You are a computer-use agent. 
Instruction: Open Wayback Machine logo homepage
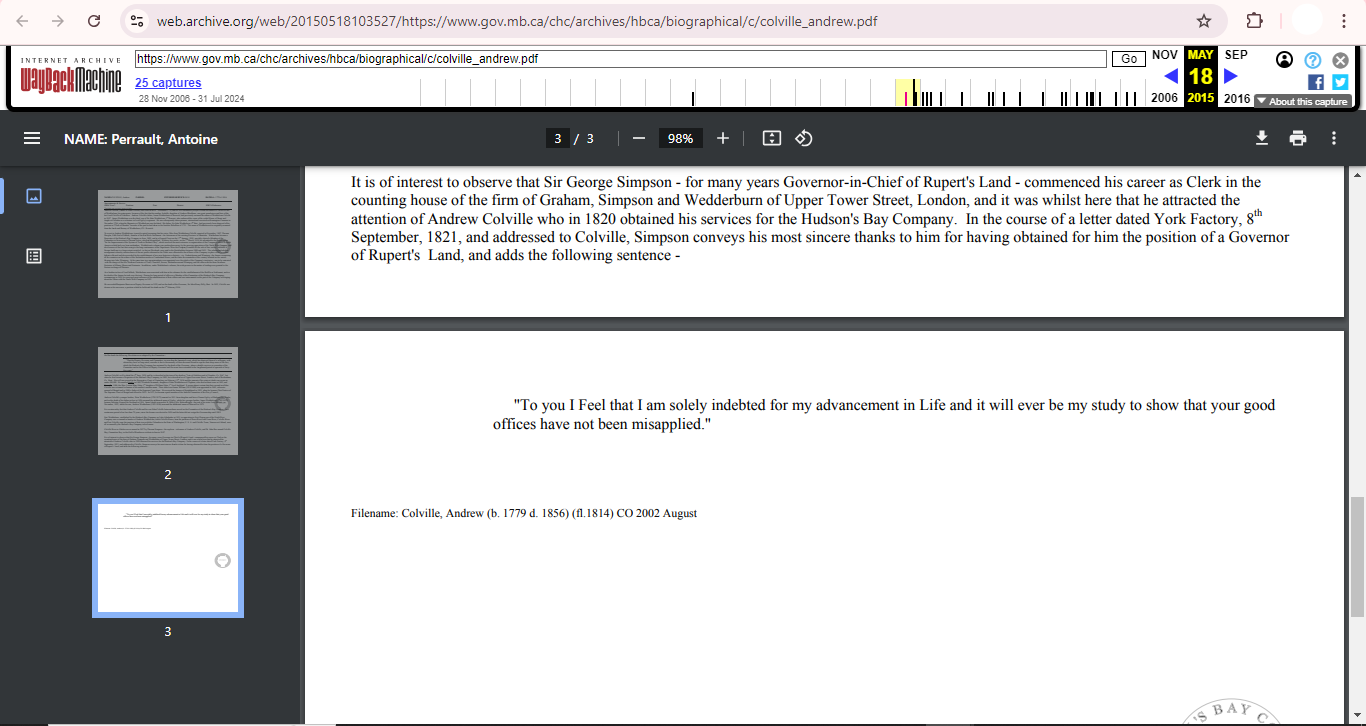tap(70, 76)
